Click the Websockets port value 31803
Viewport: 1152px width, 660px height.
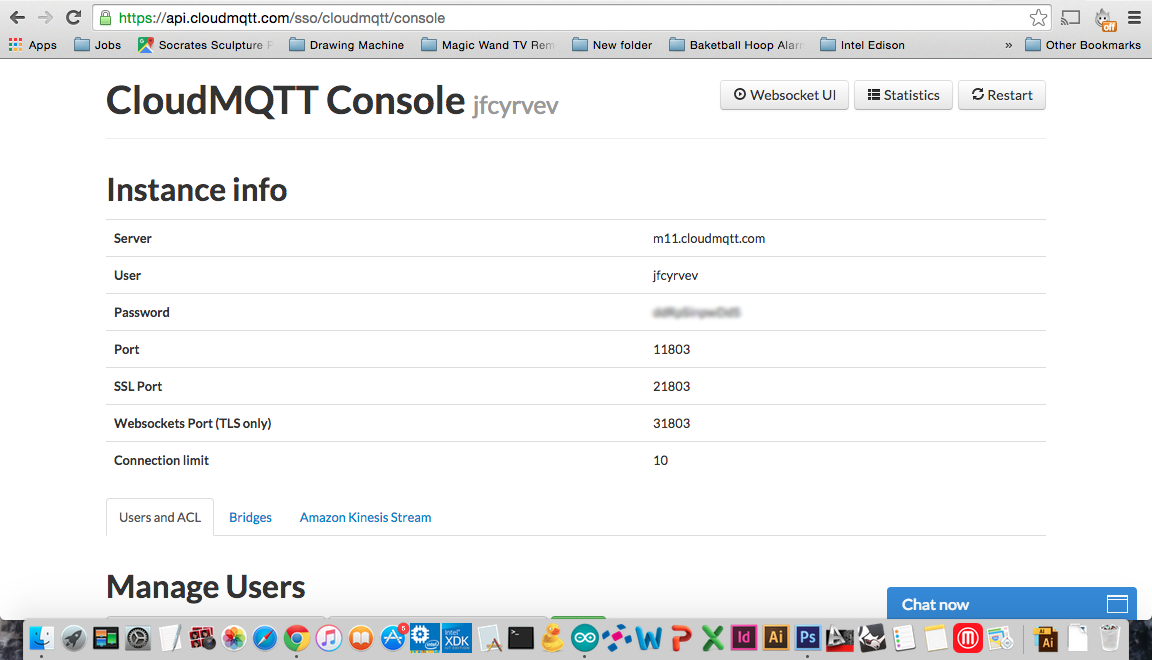[672, 423]
